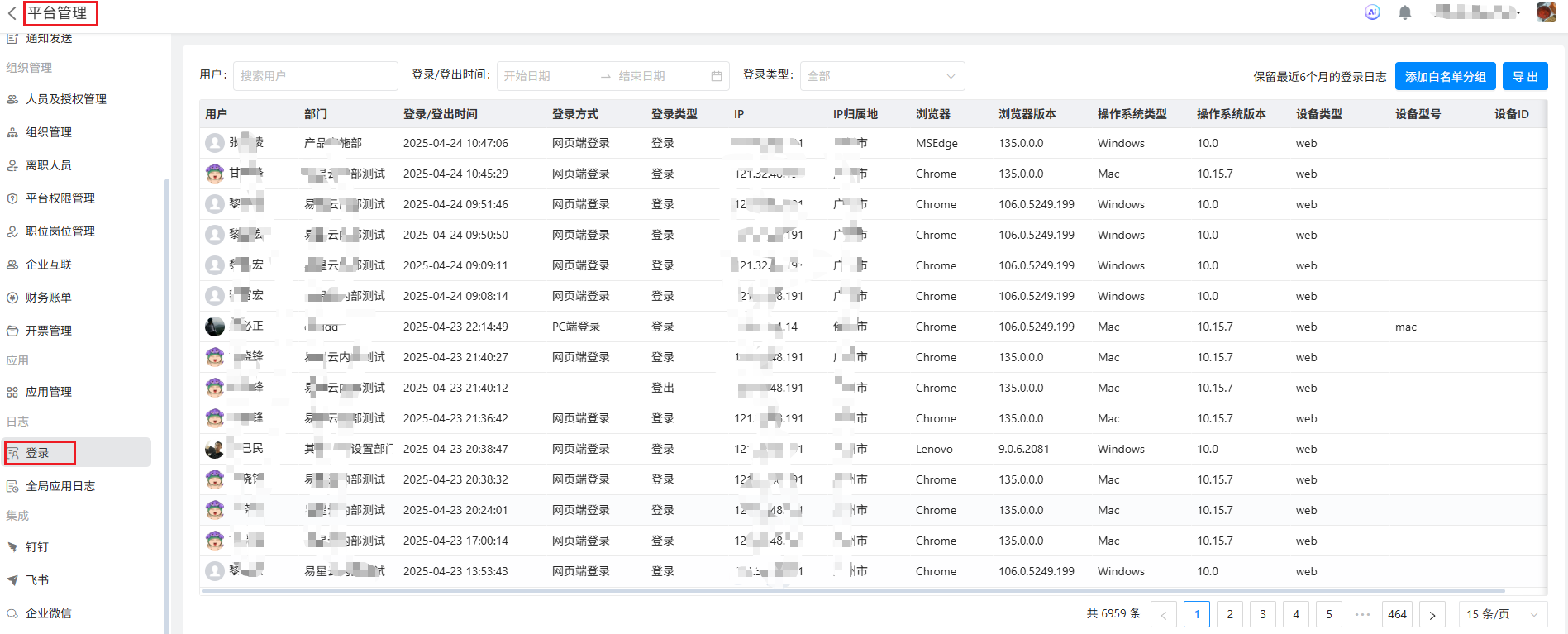Click the 添加白名单分组 button

[1445, 76]
